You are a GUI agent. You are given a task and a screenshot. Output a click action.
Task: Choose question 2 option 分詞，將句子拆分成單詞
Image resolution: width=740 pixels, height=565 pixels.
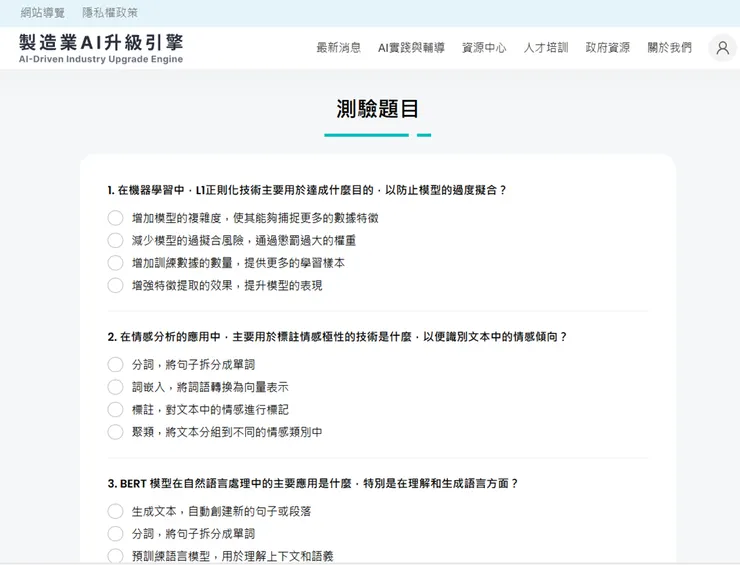click(115, 364)
